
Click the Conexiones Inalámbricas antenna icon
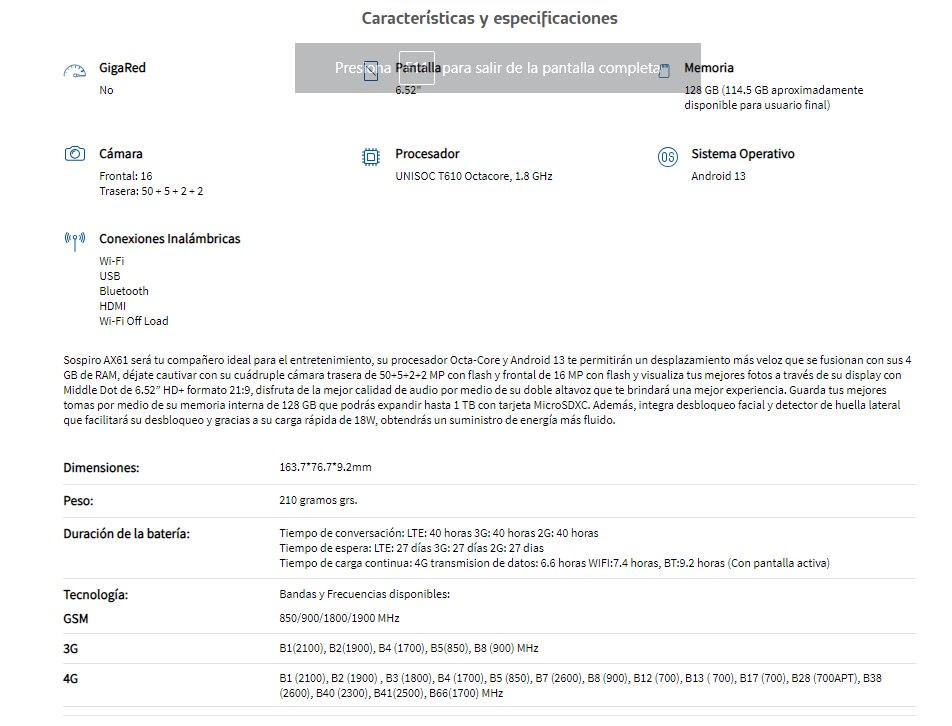pos(75,241)
